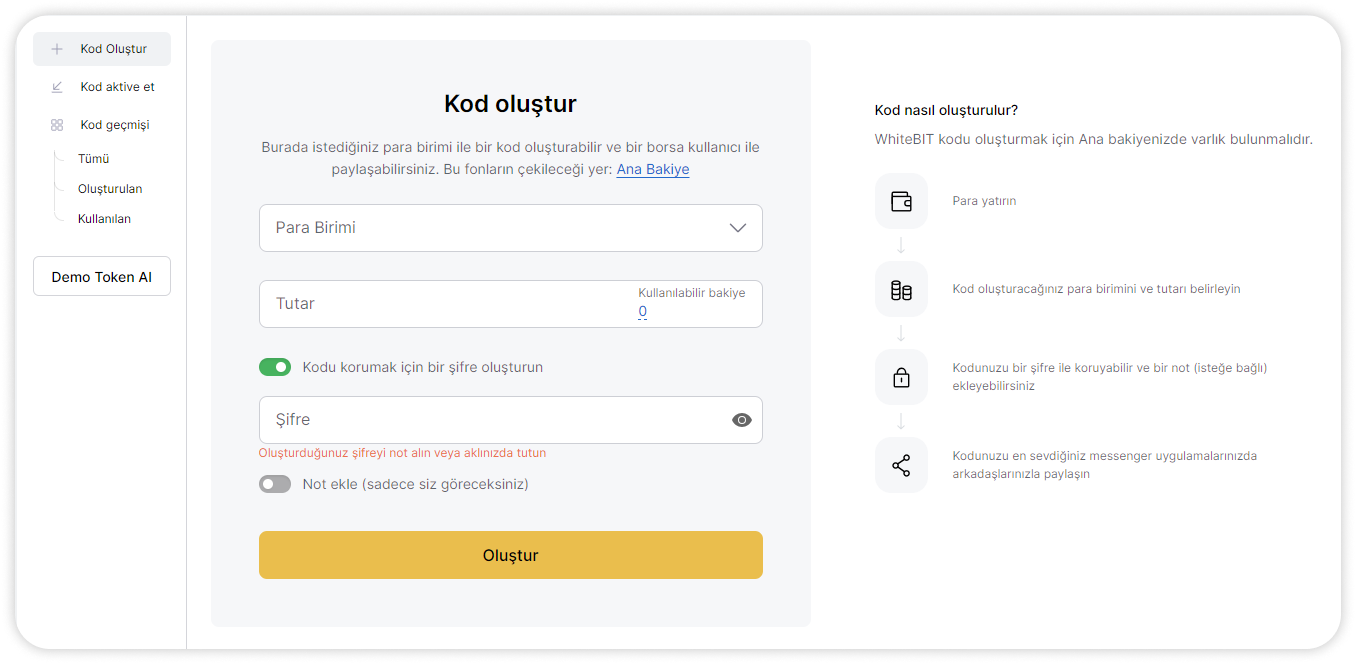Click the Para Birimi chevron arrow

(x=738, y=228)
